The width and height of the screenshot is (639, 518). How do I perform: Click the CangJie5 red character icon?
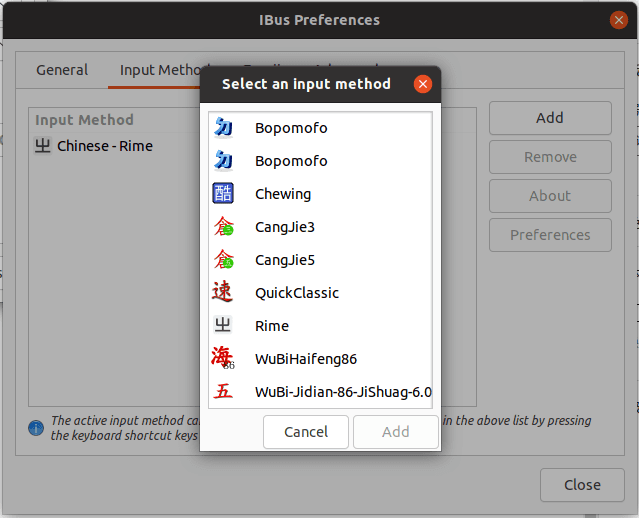tap(223, 260)
